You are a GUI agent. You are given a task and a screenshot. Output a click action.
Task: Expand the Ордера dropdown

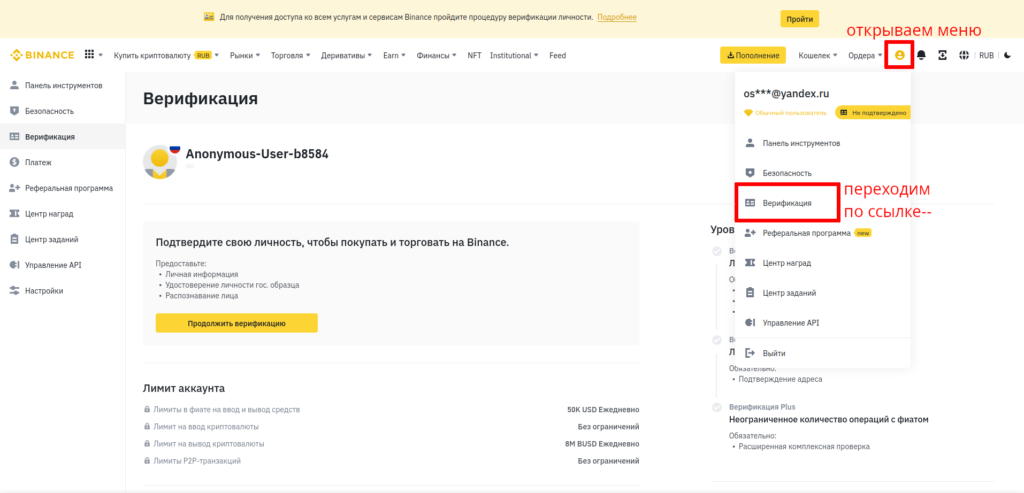coord(865,56)
